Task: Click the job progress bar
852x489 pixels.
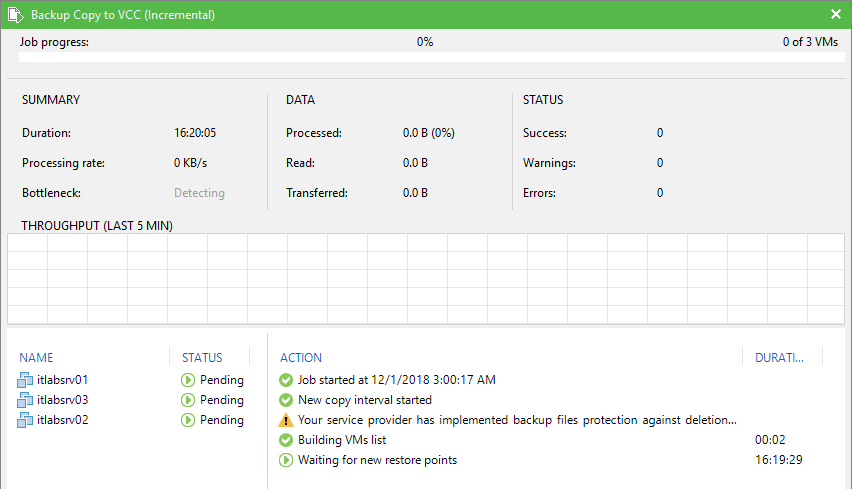Action: (431, 57)
